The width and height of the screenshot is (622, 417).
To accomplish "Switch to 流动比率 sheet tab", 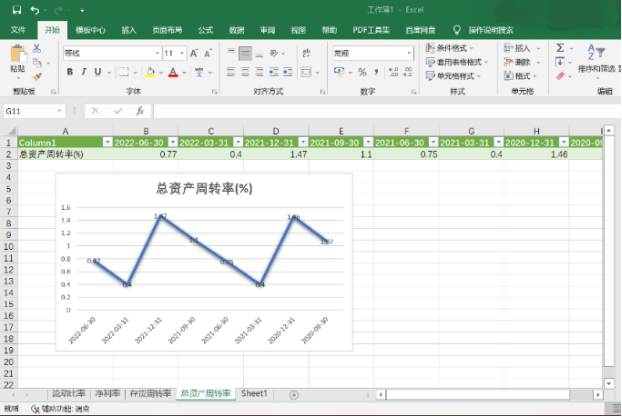I will pyautogui.click(x=69, y=394).
